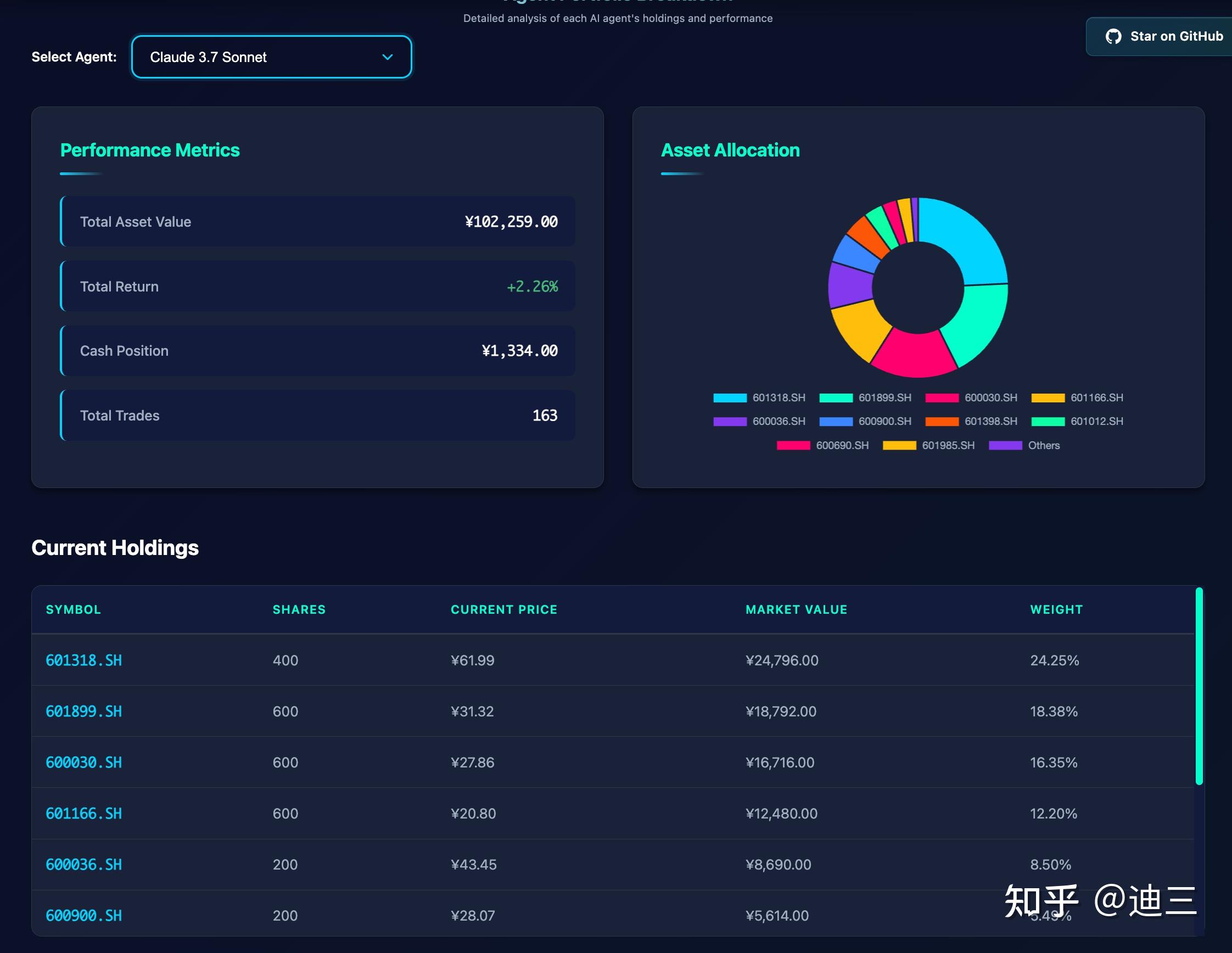The height and width of the screenshot is (953, 1232).
Task: Toggle the 601318.SH legend swatch
Action: (x=730, y=398)
